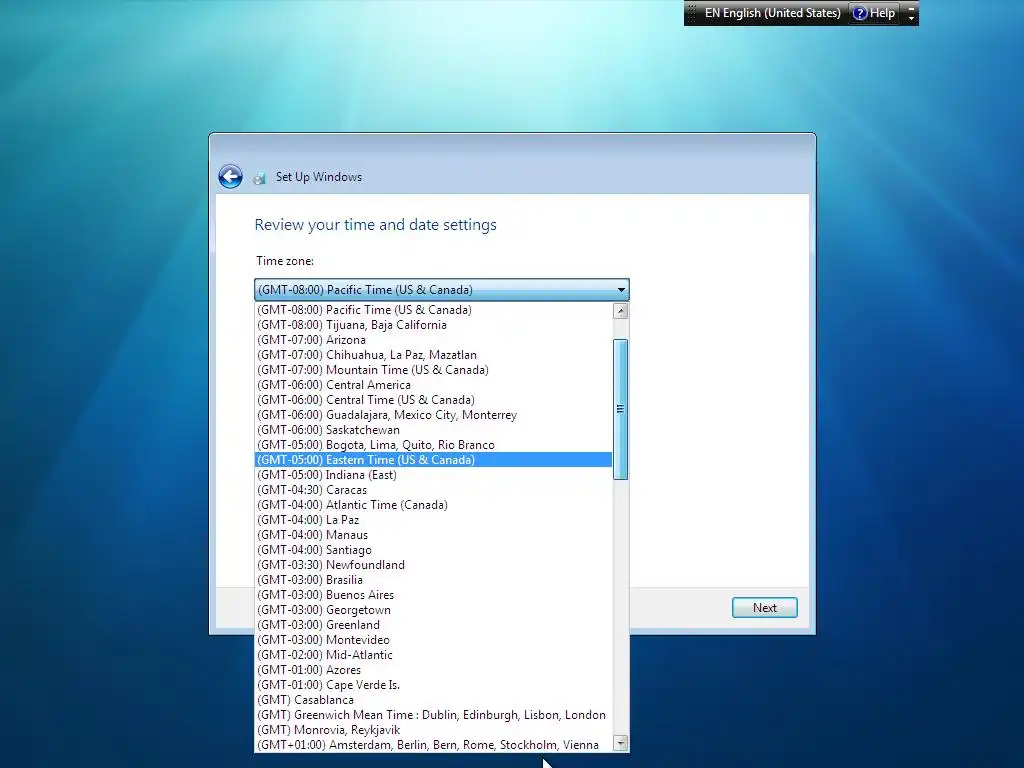Select highlighted Eastern Time (US & Canada)
This screenshot has height=768, width=1024.
pyautogui.click(x=433, y=460)
